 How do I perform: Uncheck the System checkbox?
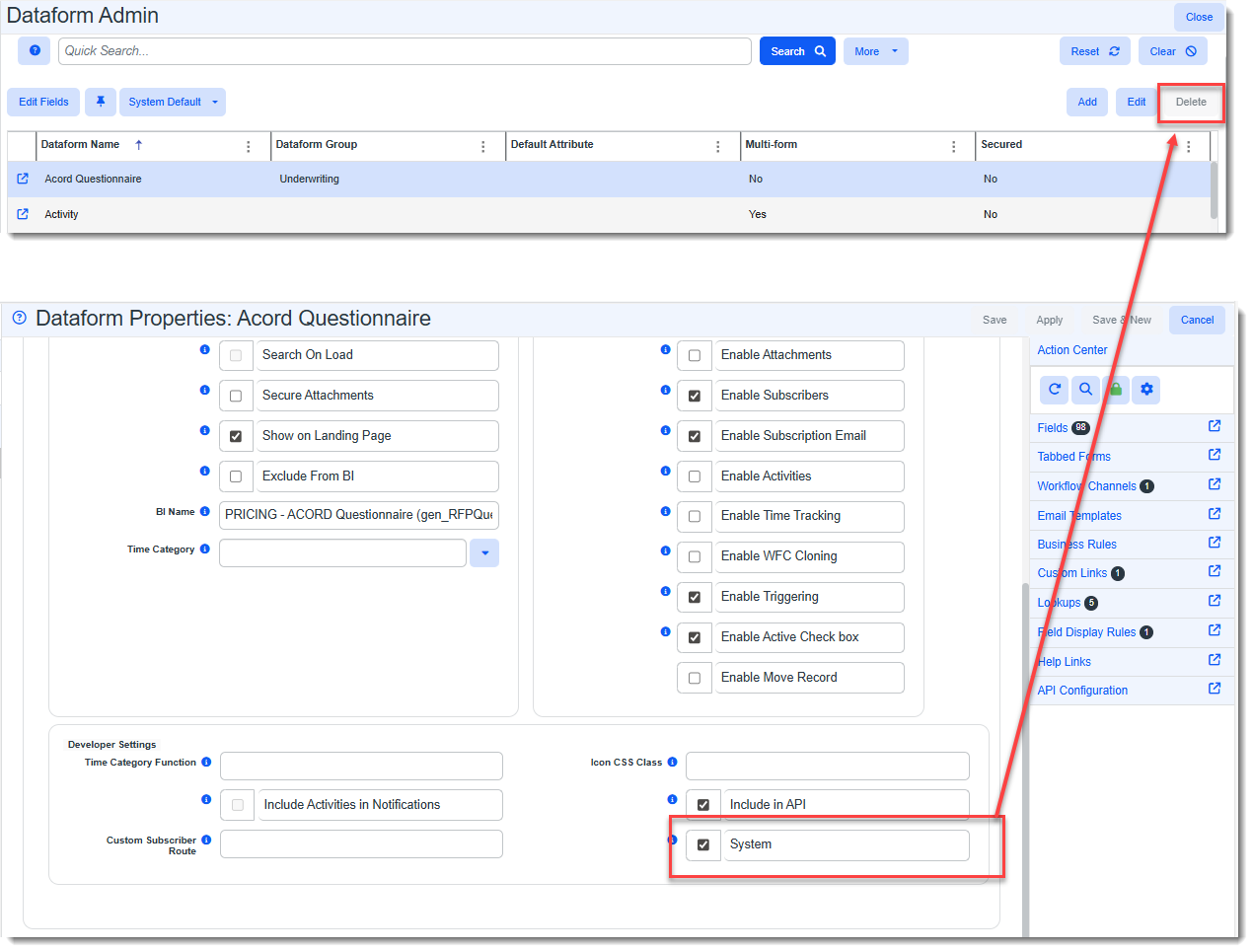click(703, 844)
